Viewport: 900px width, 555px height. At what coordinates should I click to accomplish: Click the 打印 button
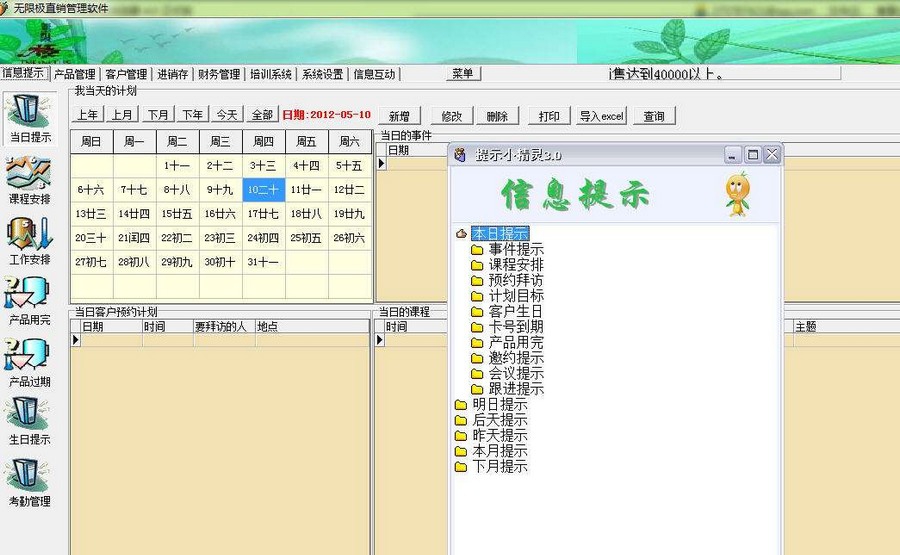coord(549,116)
